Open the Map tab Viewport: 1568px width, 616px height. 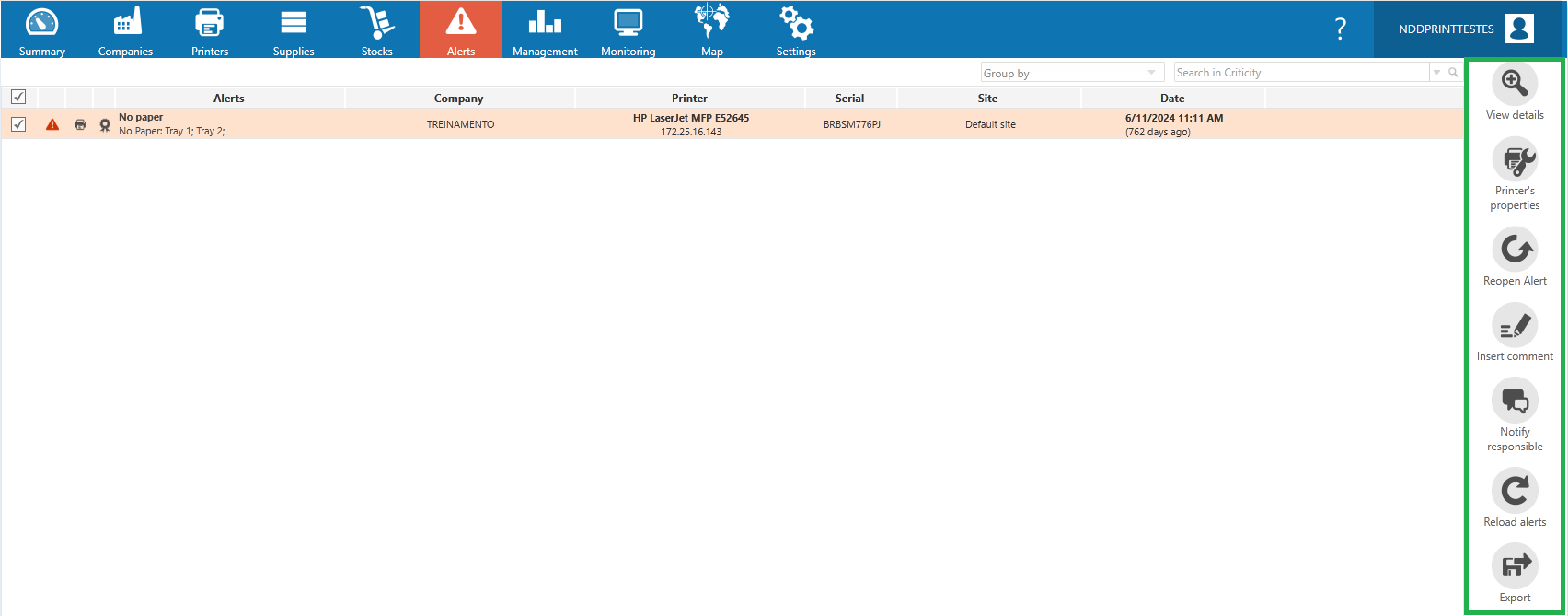[712, 29]
